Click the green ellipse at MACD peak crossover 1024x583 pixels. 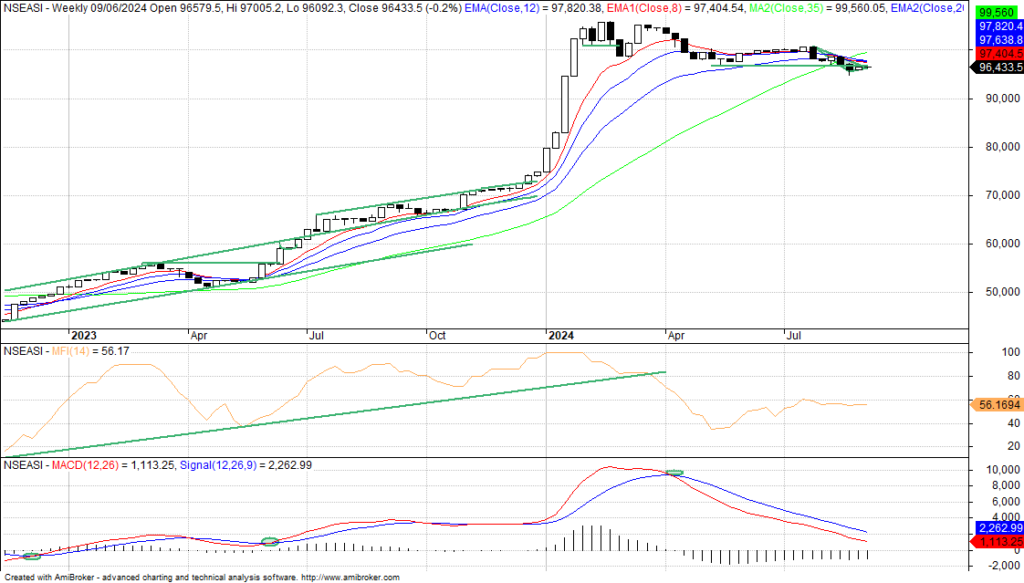point(674,473)
